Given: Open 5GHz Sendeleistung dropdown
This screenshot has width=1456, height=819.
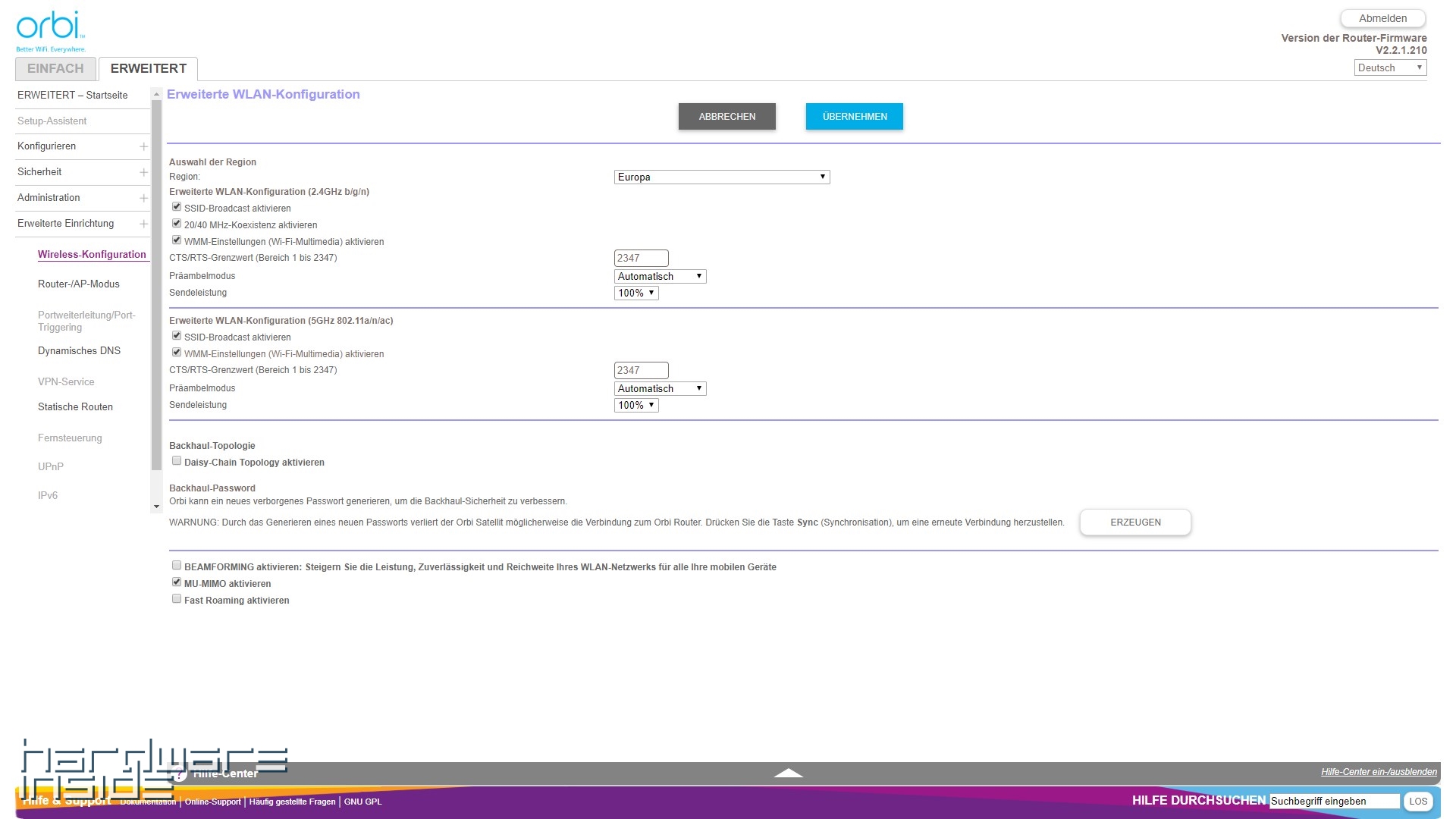Looking at the screenshot, I should pyautogui.click(x=636, y=405).
